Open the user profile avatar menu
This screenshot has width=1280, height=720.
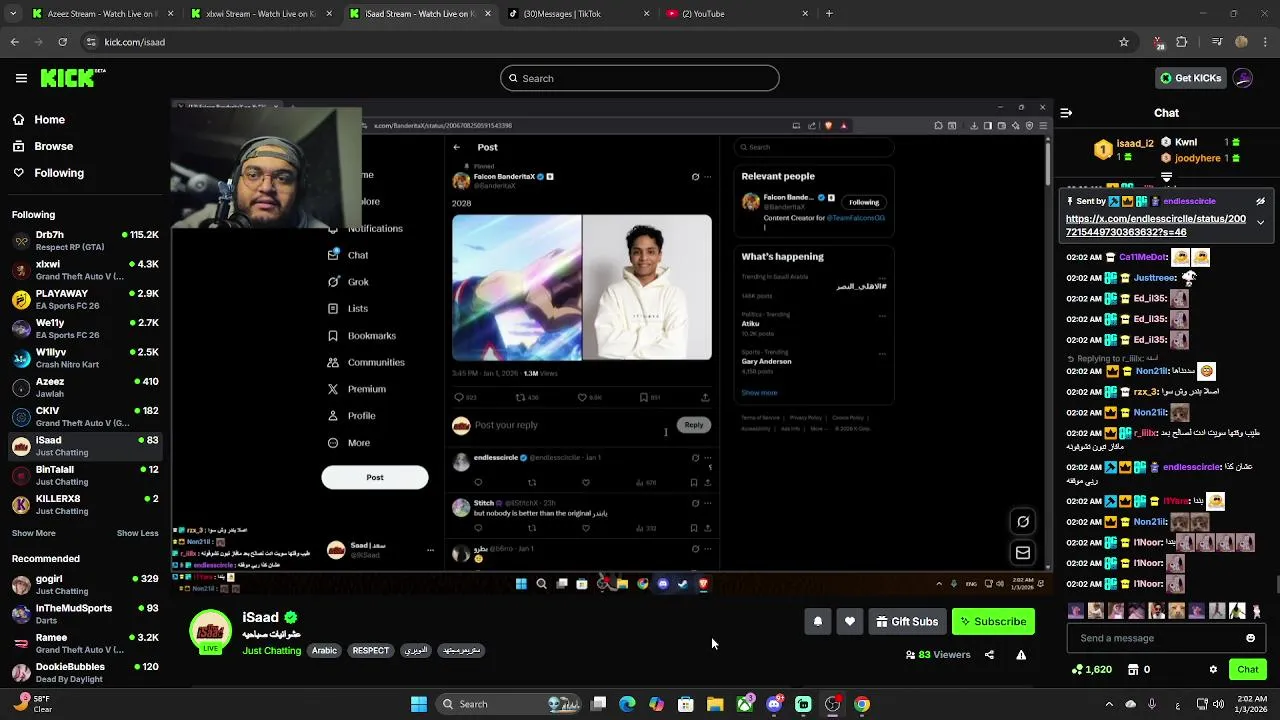pyautogui.click(x=1243, y=78)
